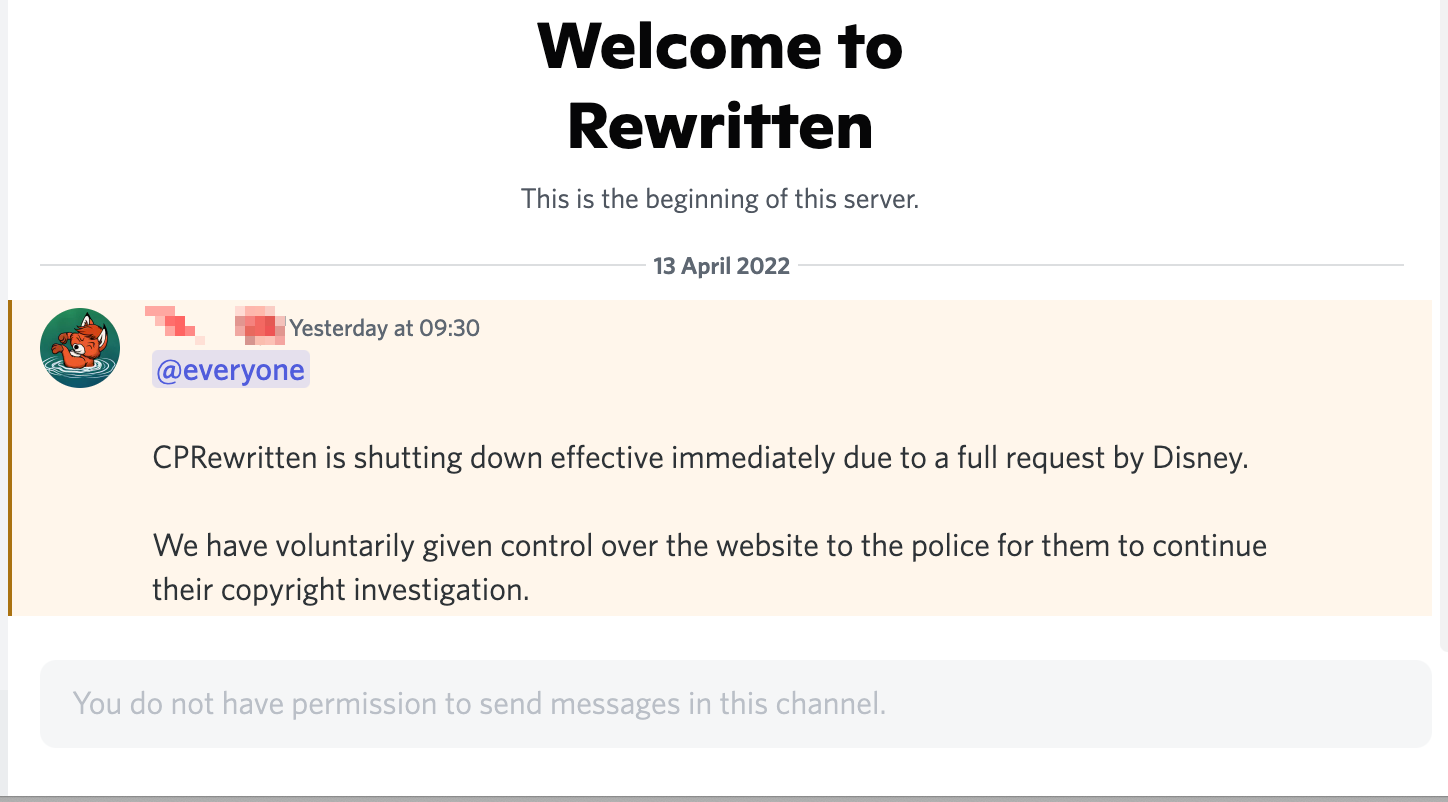Click the word 'CPRewritten' in the message
The width and height of the screenshot is (1448, 802).
235,458
